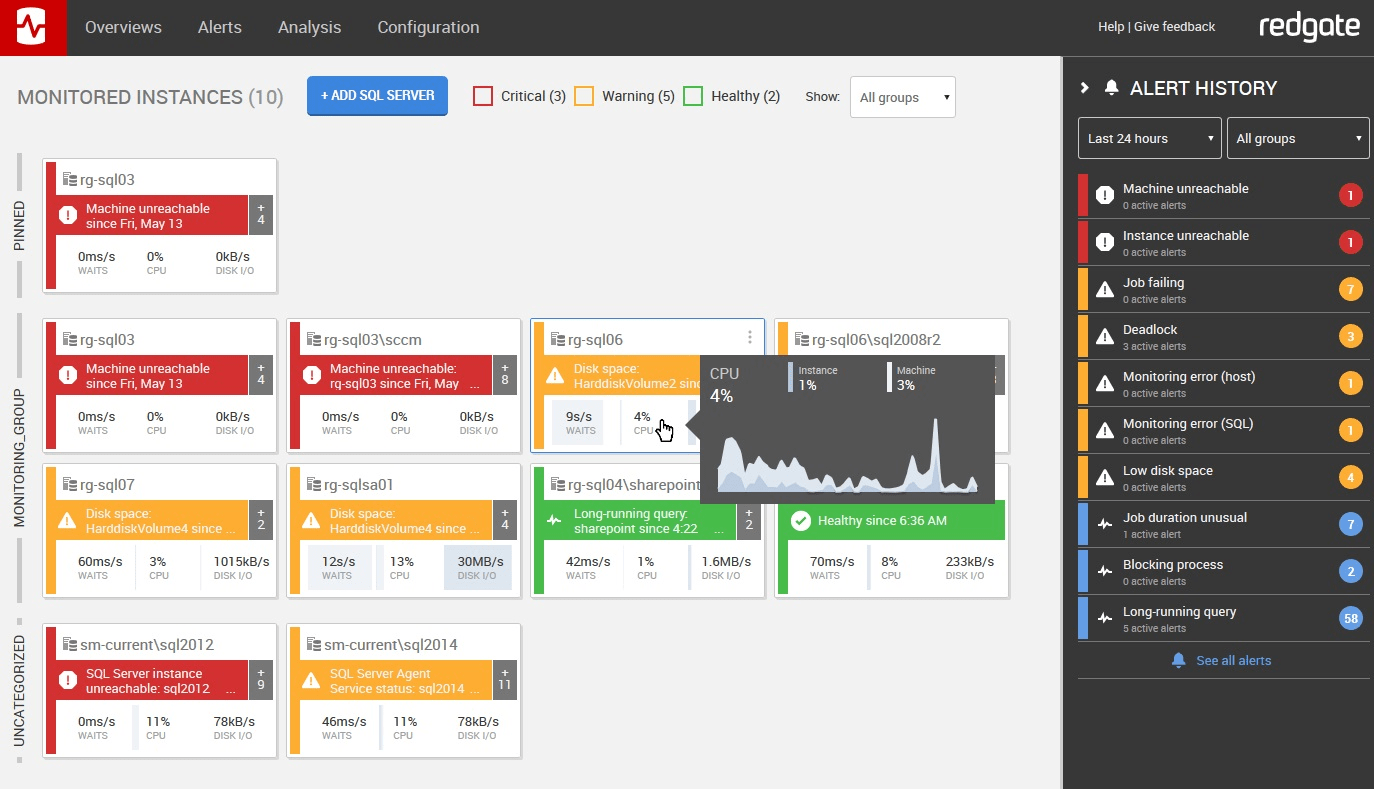Click the bell icon in Alert History header
This screenshot has width=1374, height=789.
[1113, 88]
